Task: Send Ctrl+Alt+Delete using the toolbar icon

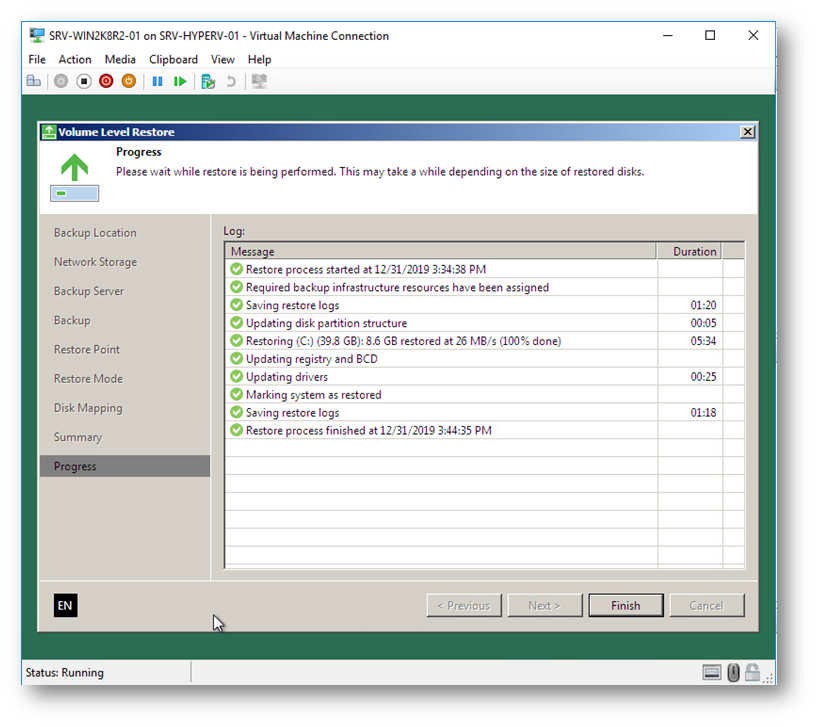Action: 34,81
